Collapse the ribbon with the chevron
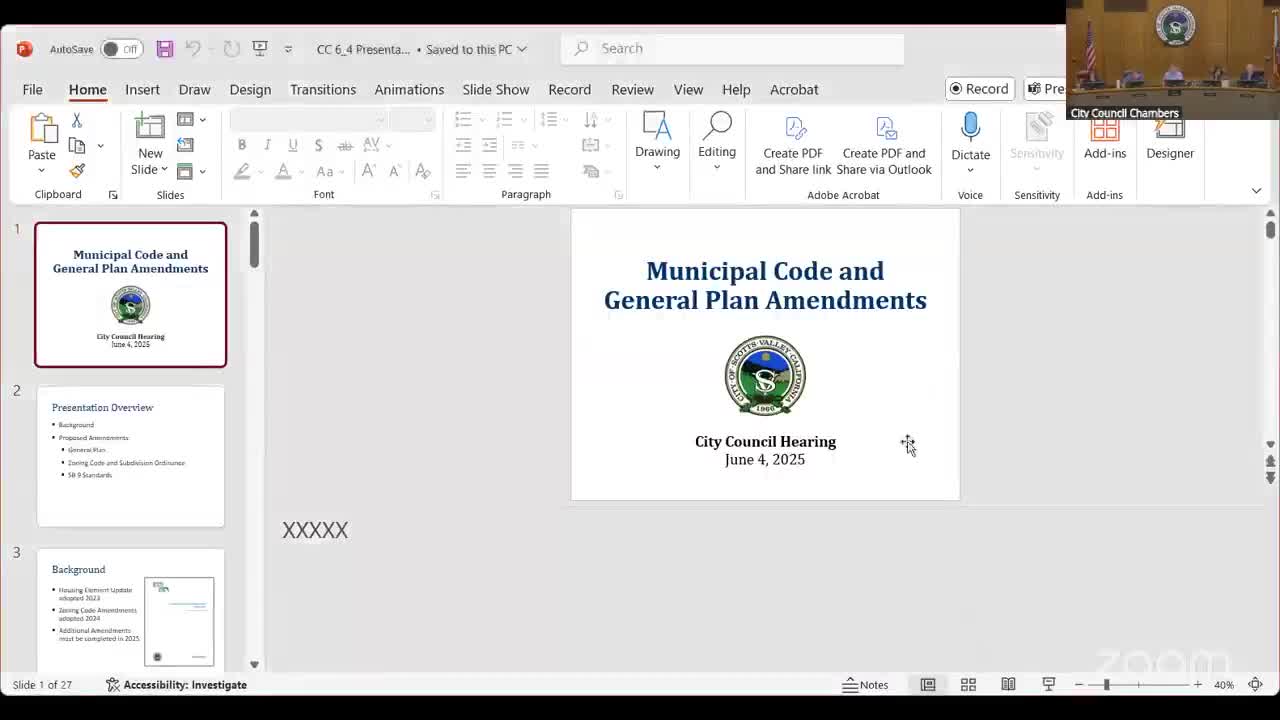Image resolution: width=1280 pixels, height=720 pixels. pyautogui.click(x=1256, y=191)
